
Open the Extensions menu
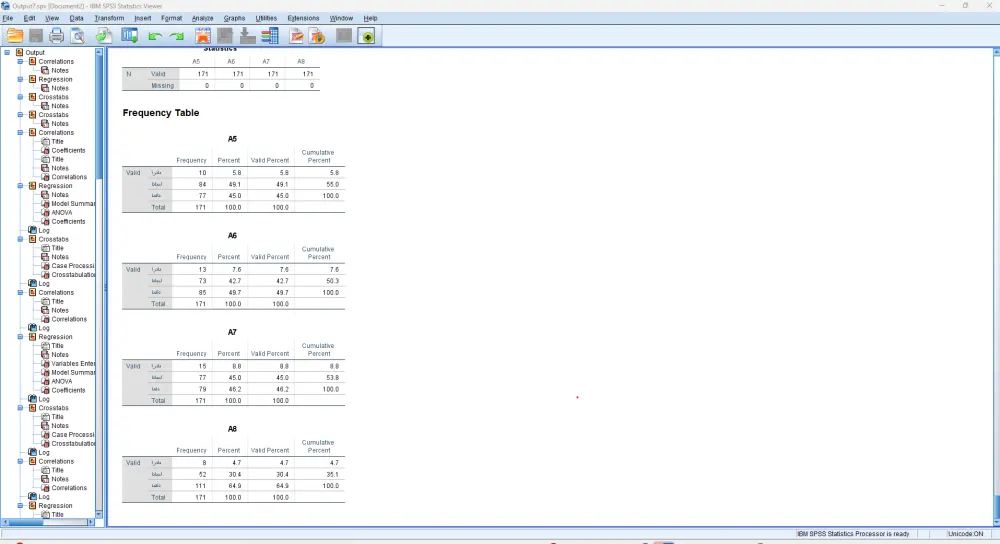[x=303, y=18]
